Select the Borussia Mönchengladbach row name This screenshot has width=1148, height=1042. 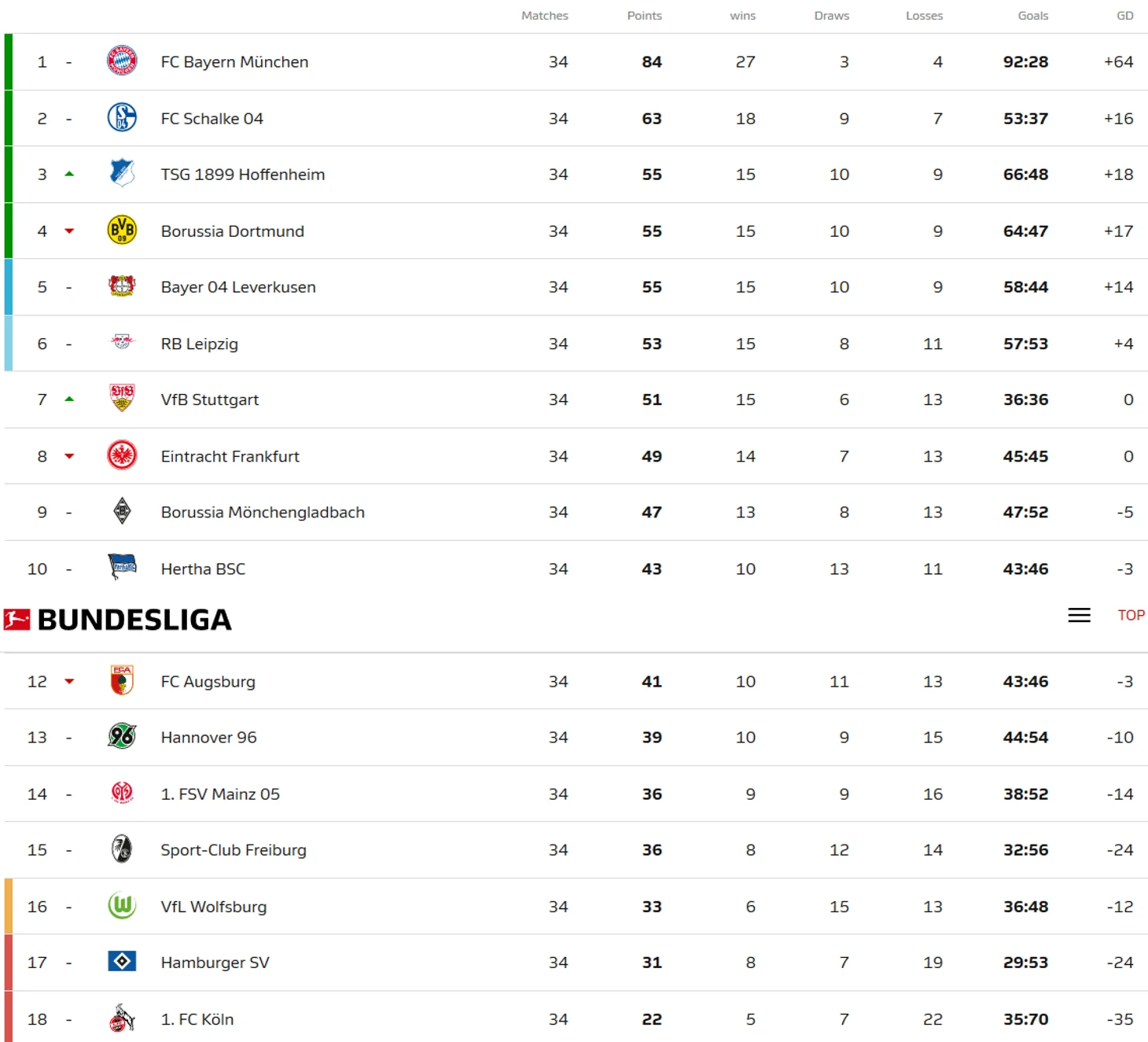pos(263,512)
